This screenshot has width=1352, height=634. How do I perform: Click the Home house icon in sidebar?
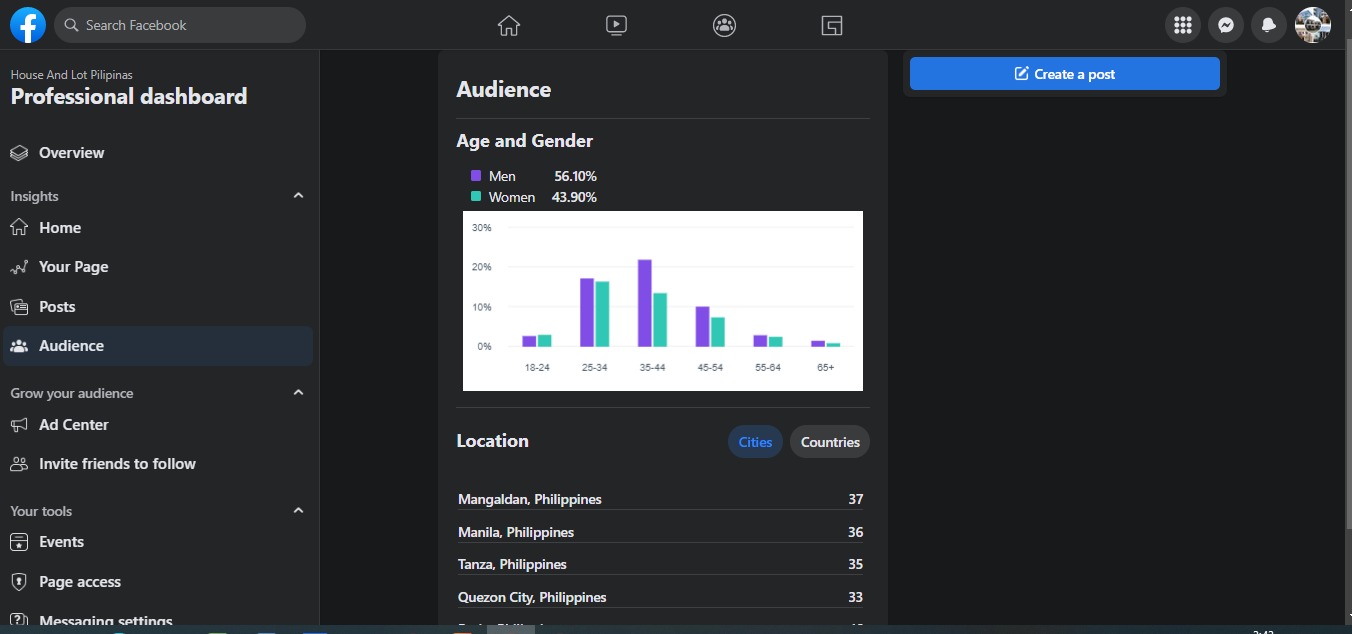(x=19, y=228)
